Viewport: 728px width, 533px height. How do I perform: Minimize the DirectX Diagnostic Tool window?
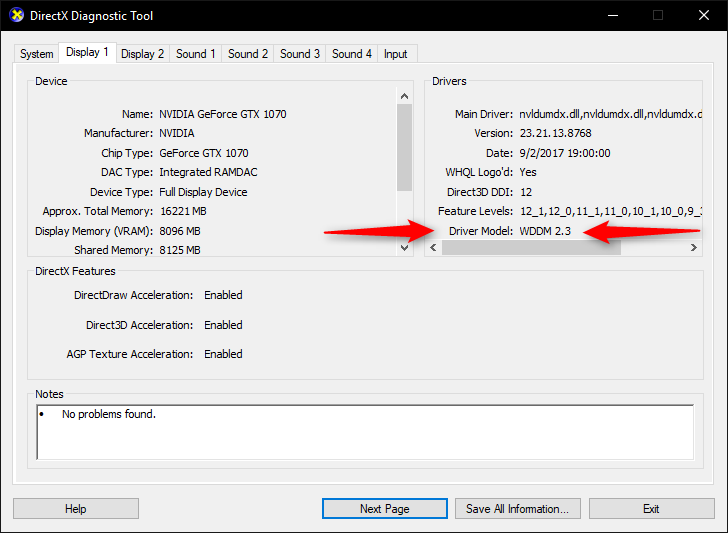click(x=613, y=15)
